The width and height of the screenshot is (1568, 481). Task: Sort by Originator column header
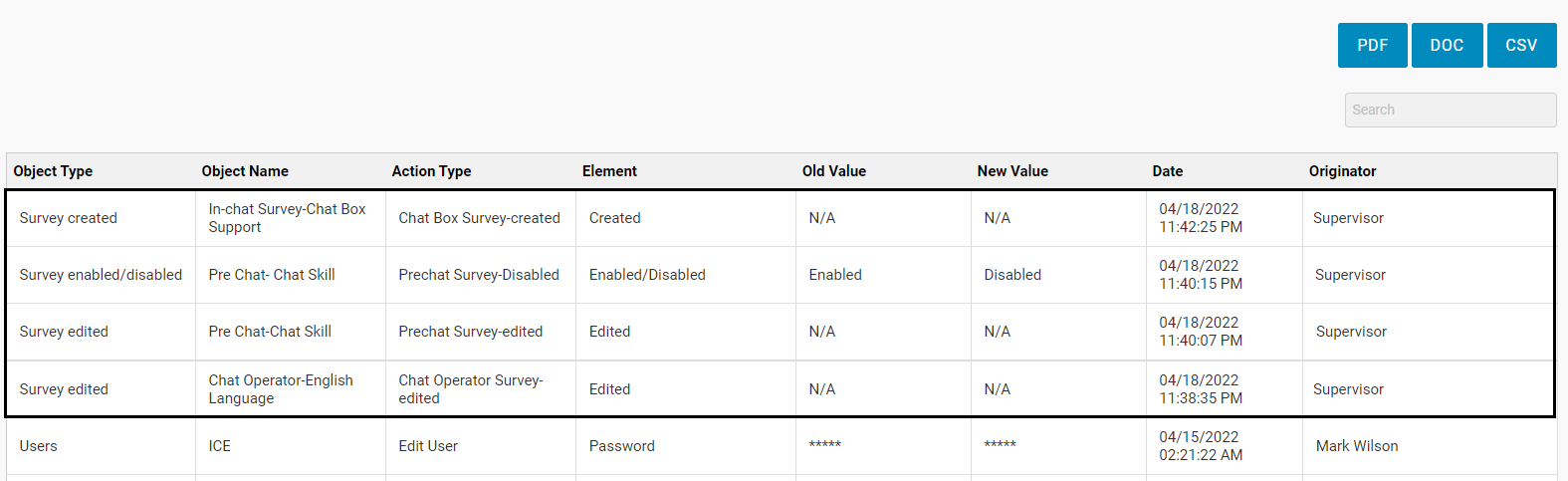point(1342,171)
